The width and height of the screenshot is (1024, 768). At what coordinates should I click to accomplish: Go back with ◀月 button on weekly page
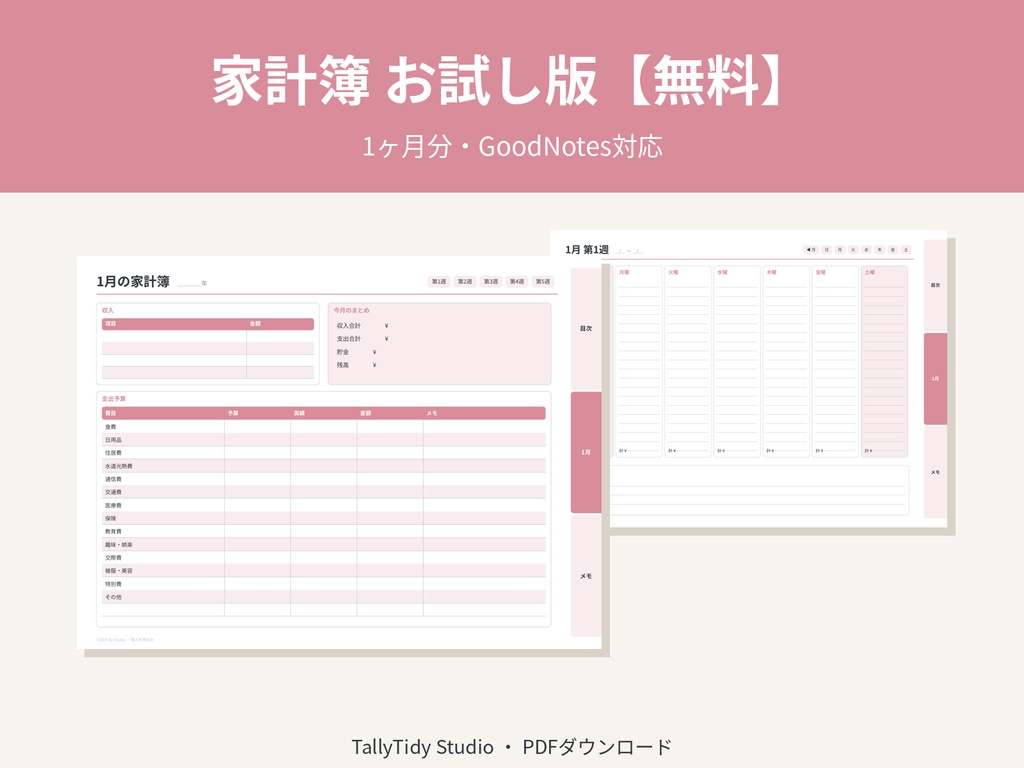click(810, 249)
